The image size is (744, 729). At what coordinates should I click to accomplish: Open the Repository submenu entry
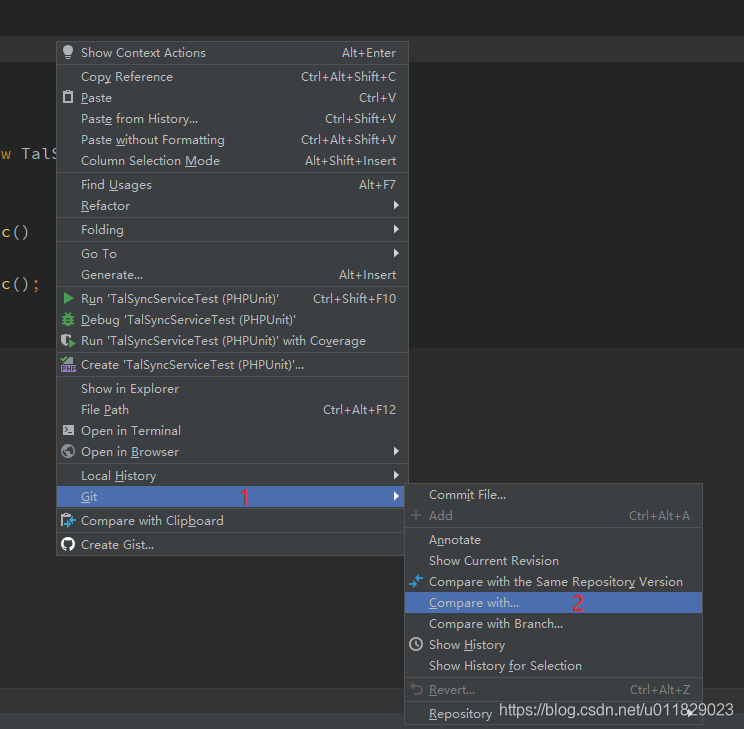tap(553, 713)
